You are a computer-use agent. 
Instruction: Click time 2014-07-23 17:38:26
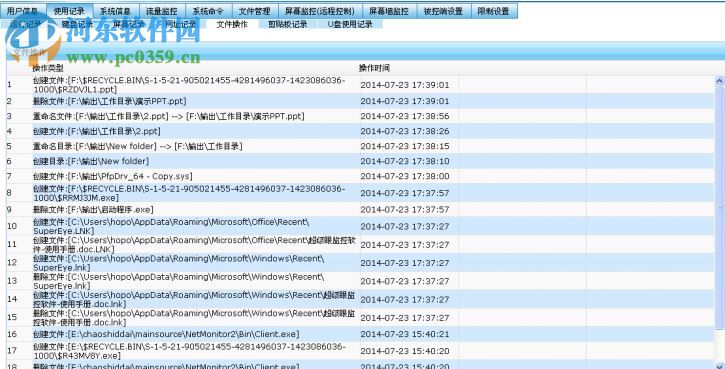[405, 131]
